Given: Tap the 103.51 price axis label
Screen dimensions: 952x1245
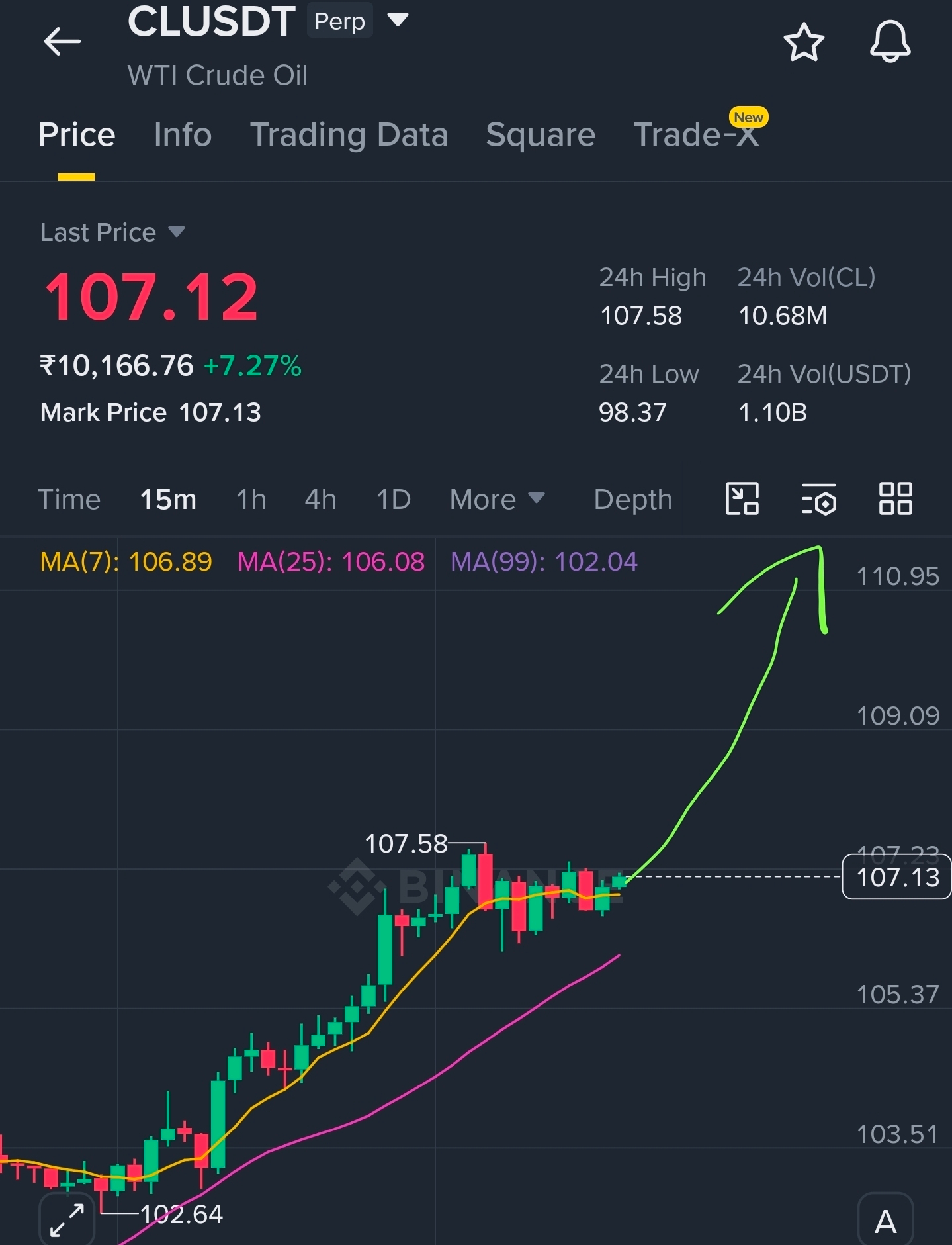Looking at the screenshot, I should tap(898, 1134).
